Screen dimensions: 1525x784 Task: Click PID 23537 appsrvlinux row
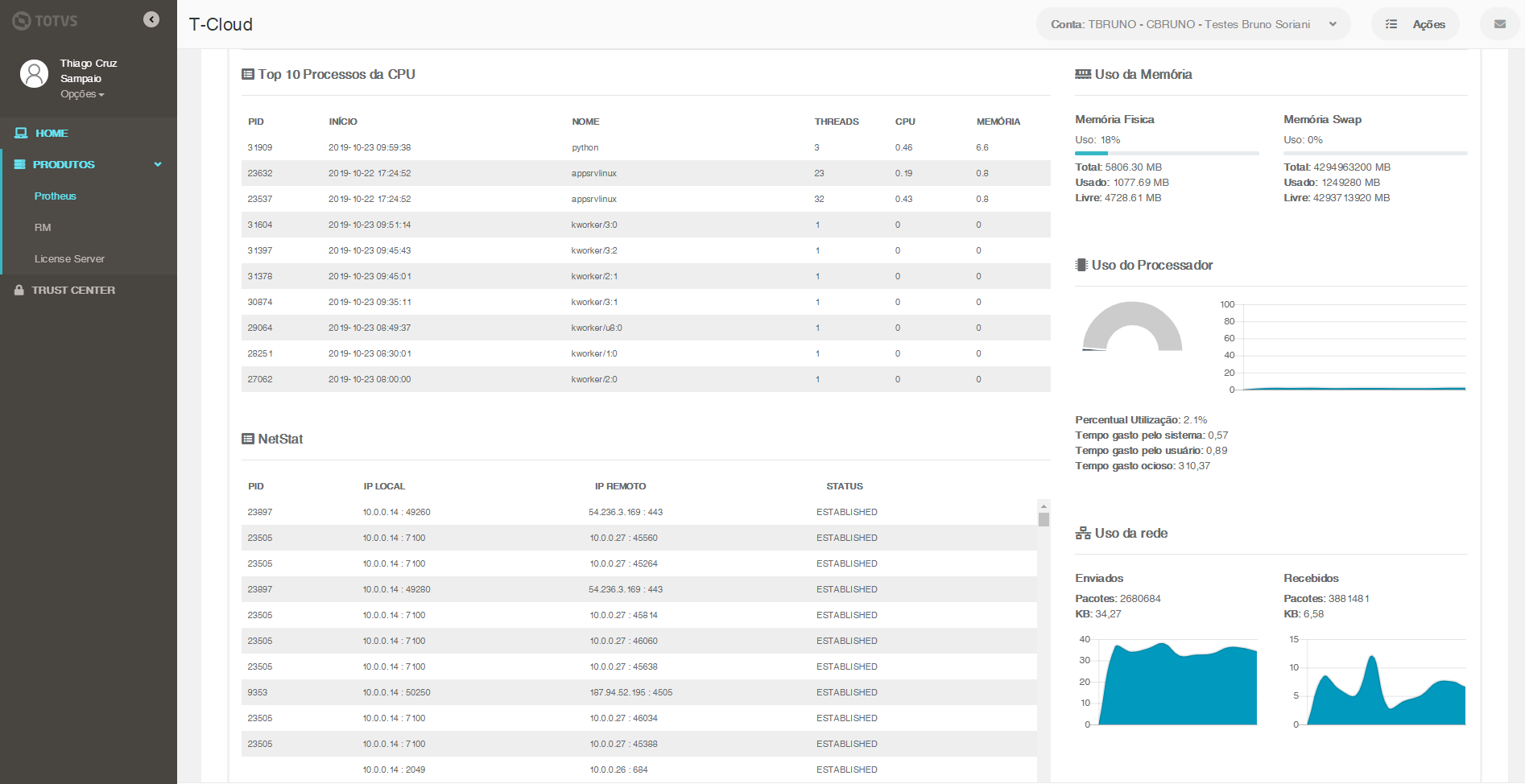tap(260, 199)
